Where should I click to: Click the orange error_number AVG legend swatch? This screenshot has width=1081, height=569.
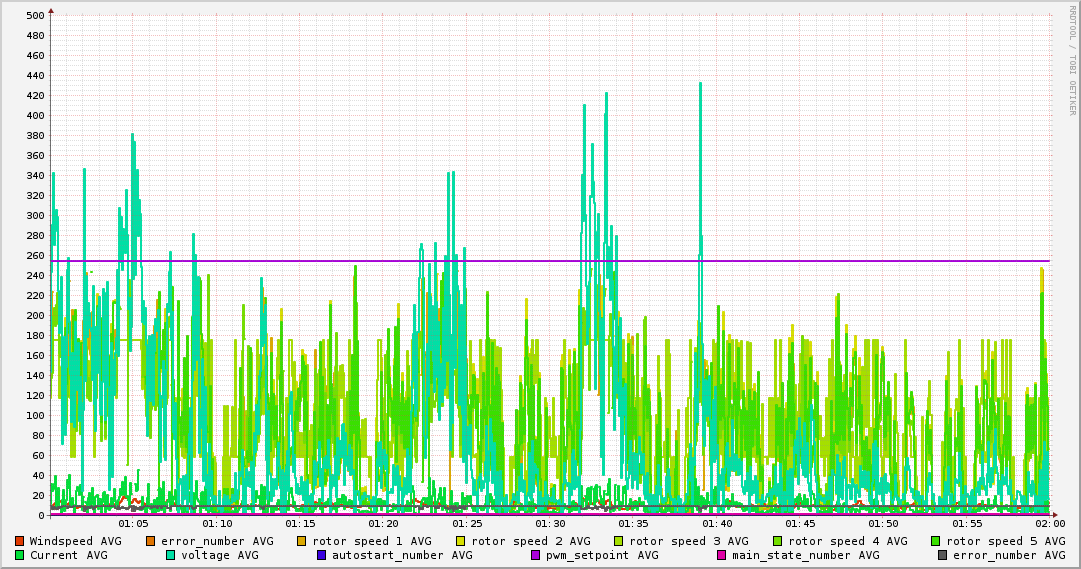pyautogui.click(x=151, y=541)
